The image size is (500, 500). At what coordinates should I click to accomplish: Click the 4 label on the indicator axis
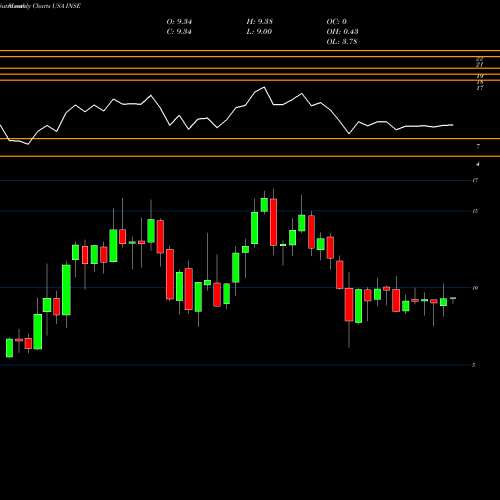(x=478, y=164)
